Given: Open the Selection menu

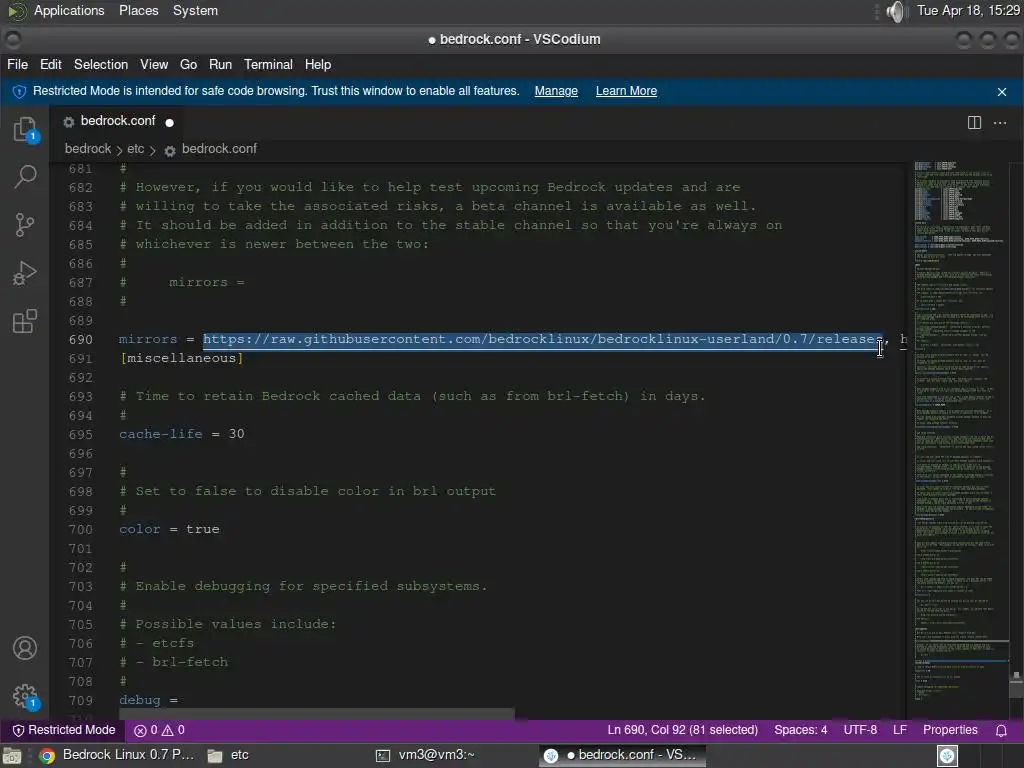Looking at the screenshot, I should point(101,65).
